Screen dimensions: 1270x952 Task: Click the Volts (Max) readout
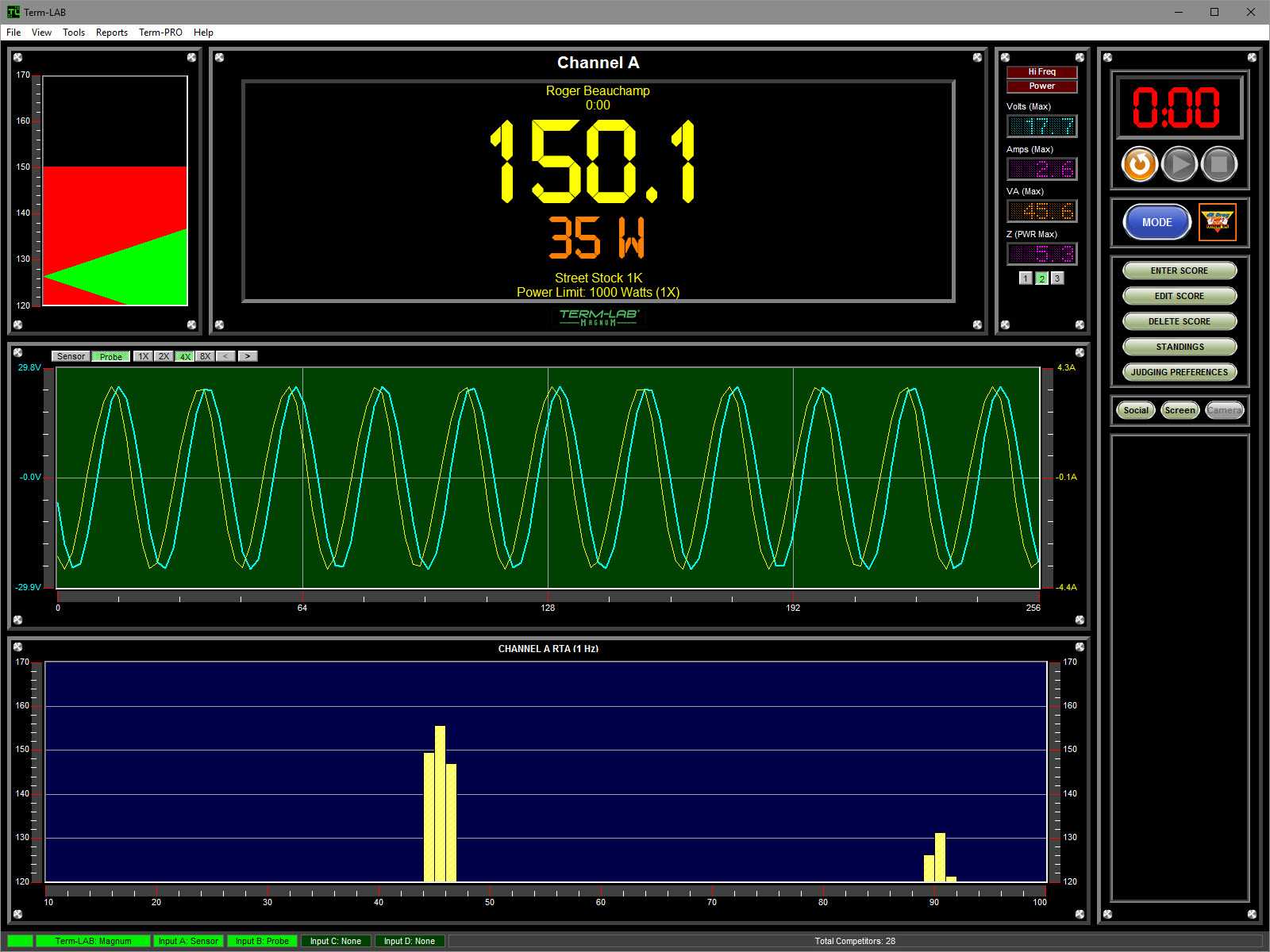tap(1042, 126)
